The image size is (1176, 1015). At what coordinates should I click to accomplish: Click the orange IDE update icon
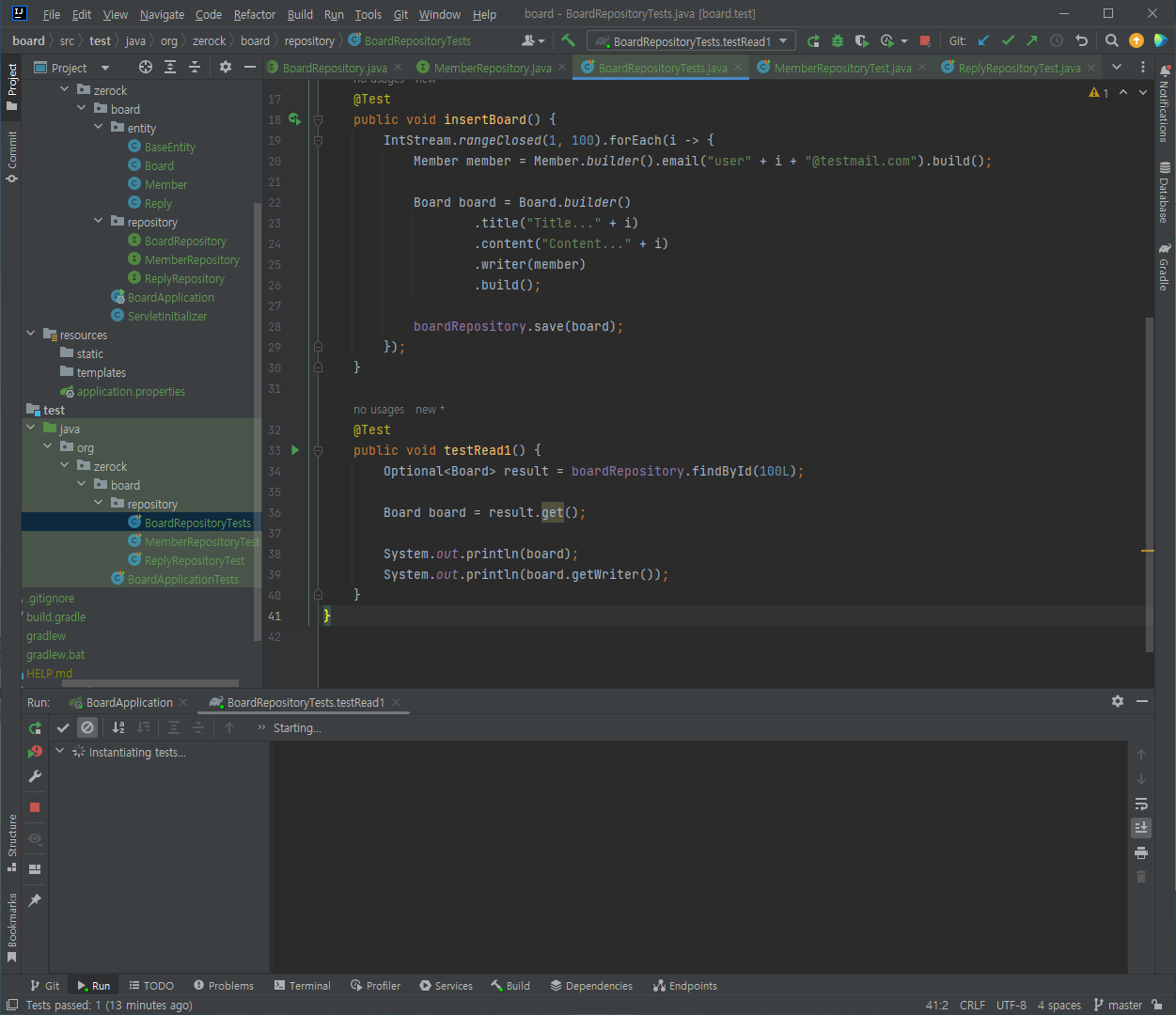coord(1137,40)
